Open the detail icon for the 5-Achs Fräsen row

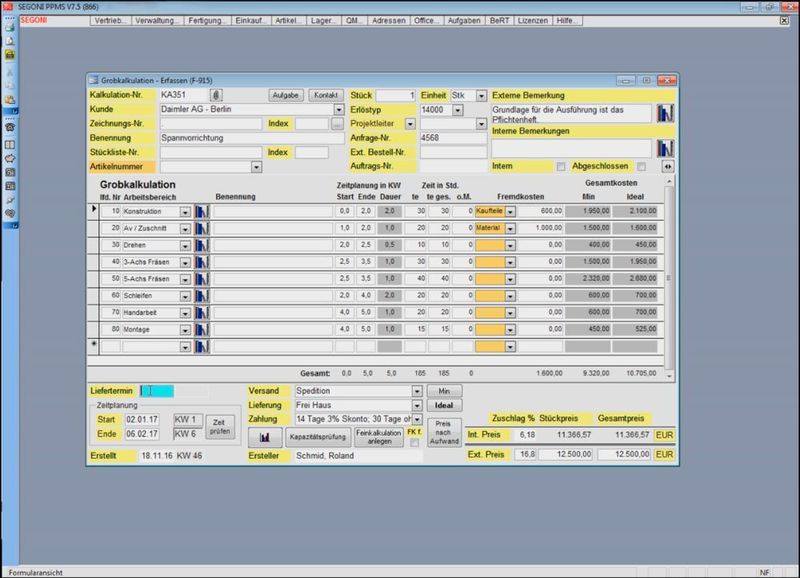202,279
